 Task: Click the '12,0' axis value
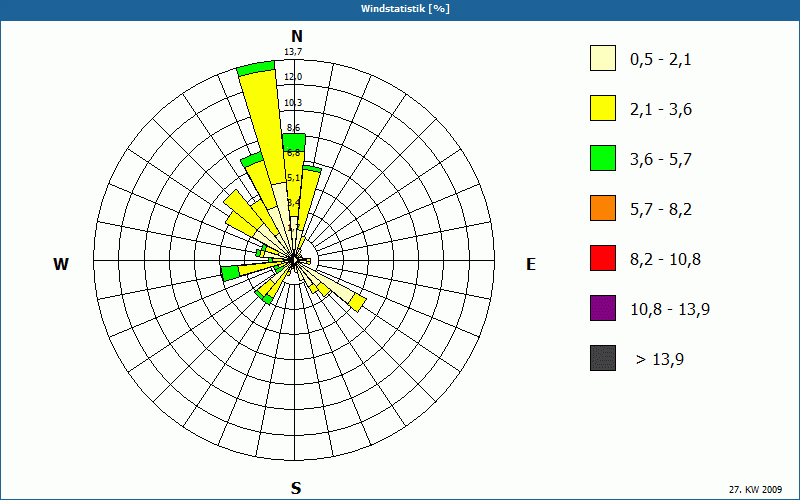293,77
